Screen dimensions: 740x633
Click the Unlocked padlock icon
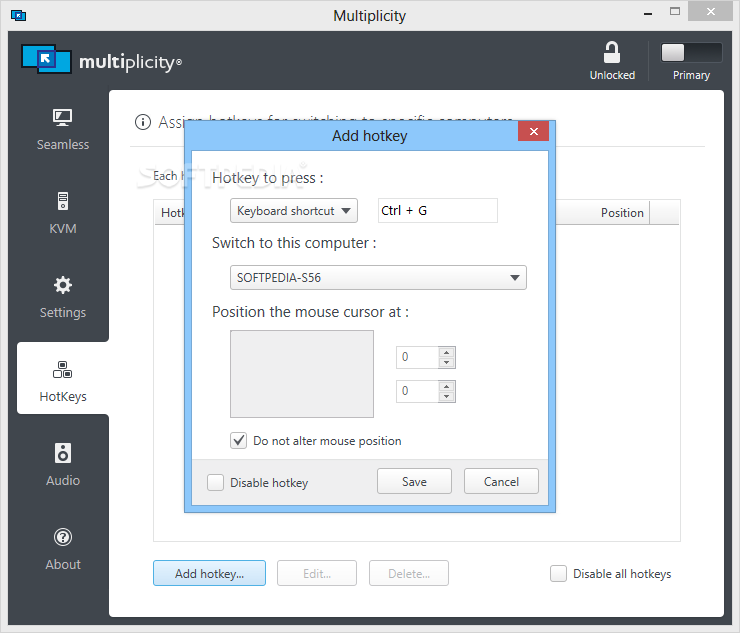612,52
